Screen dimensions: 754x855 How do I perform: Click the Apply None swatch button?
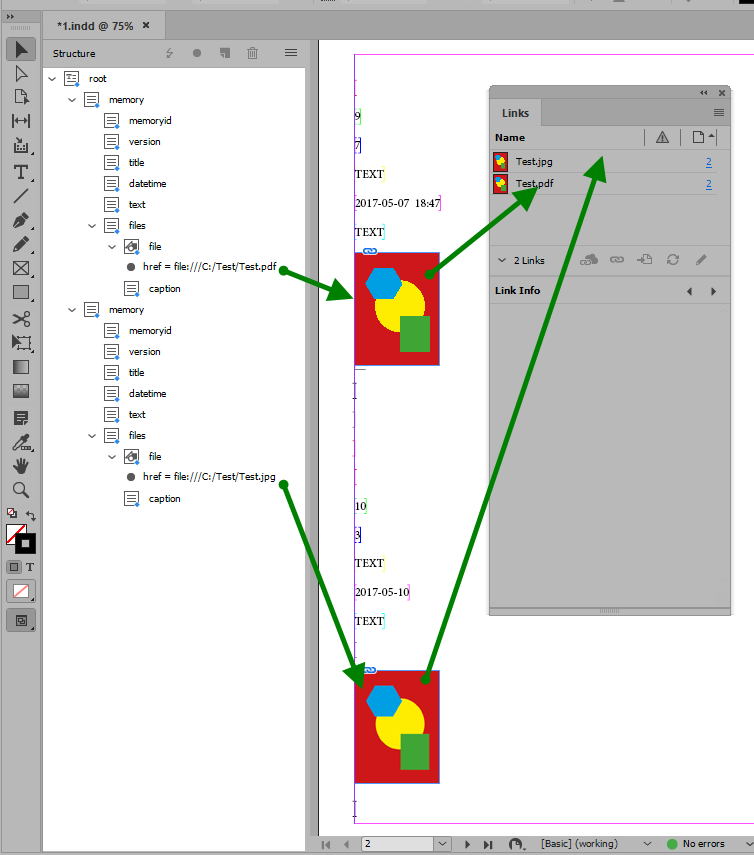click(x=21, y=591)
